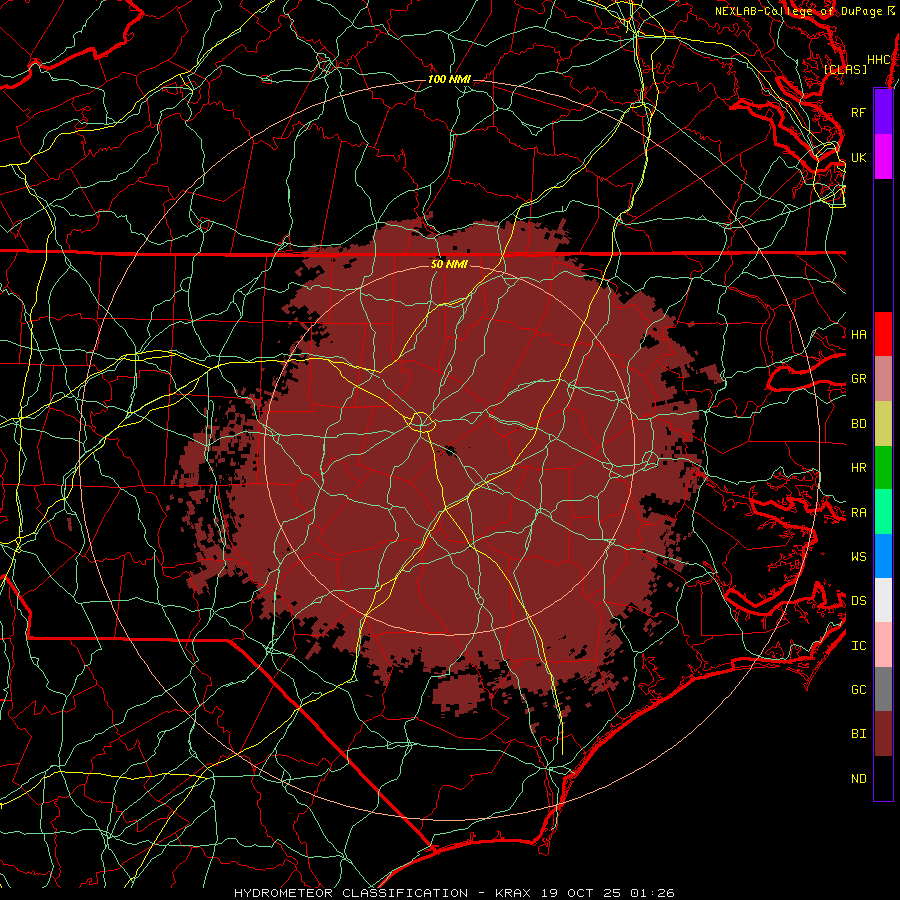Image resolution: width=900 pixels, height=900 pixels.
Task: Click the DS legend label
Action: click(x=859, y=601)
